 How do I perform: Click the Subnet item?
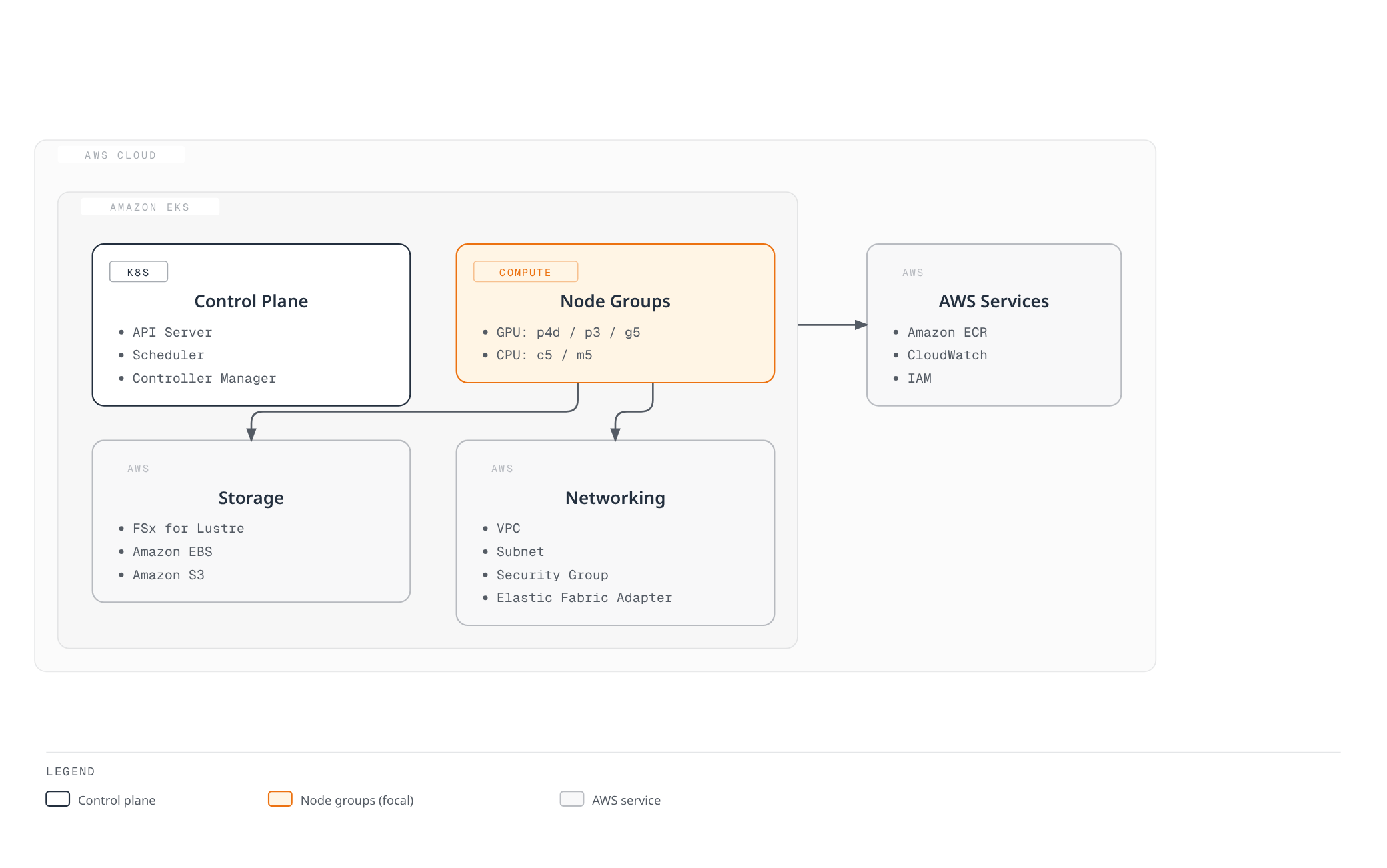(x=520, y=552)
